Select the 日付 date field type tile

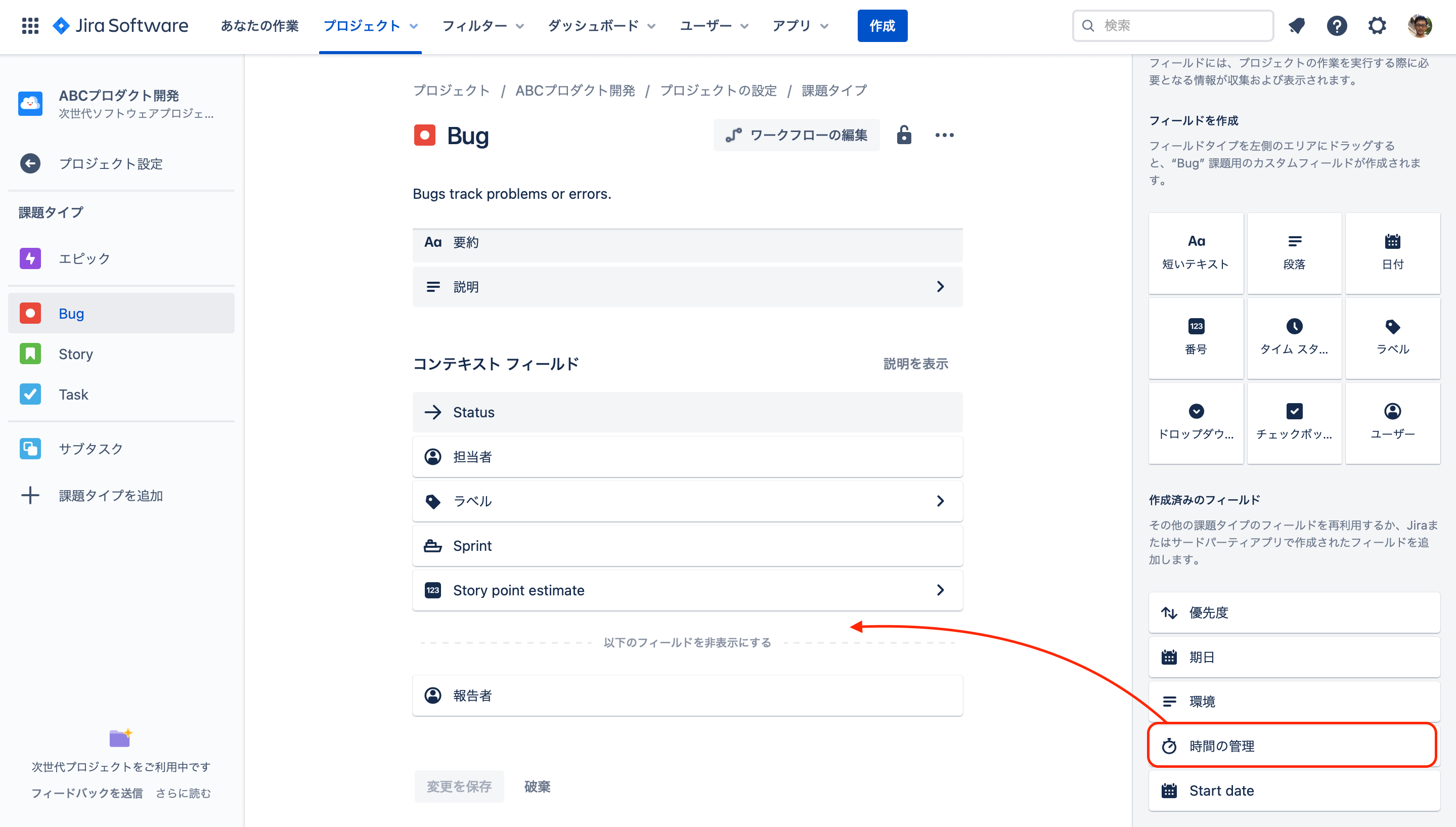point(1392,253)
